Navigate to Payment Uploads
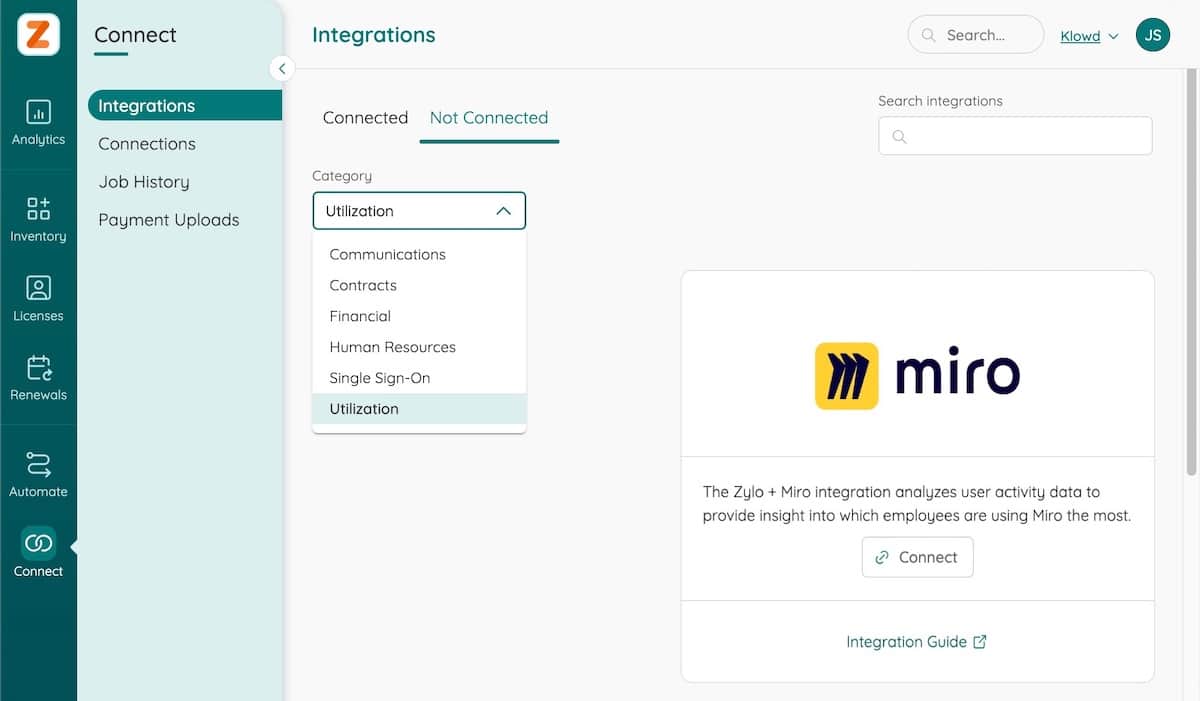This screenshot has width=1200, height=701. [x=168, y=219]
